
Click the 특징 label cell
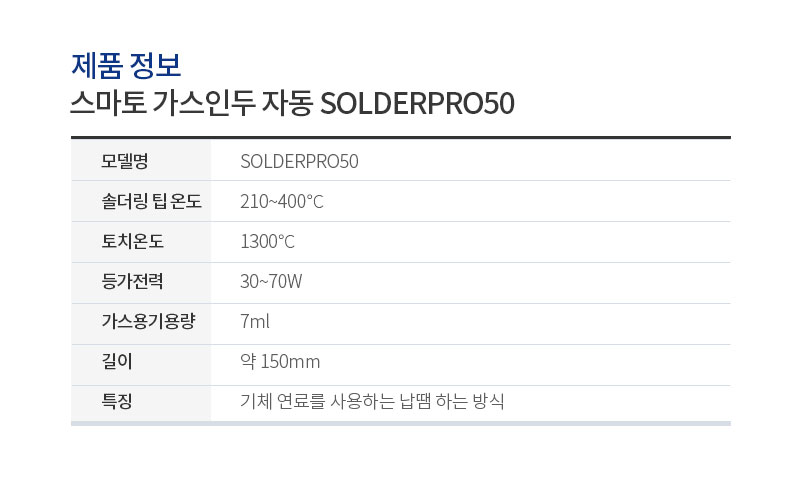[141, 403]
